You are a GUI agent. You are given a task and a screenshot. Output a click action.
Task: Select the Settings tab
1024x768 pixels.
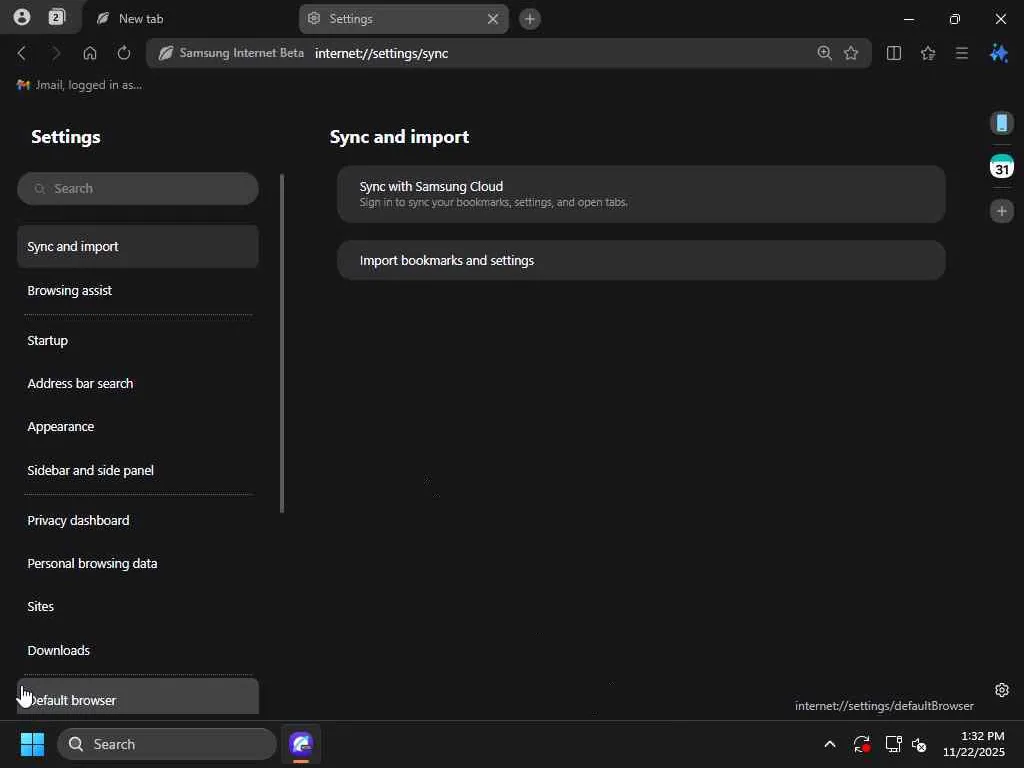click(x=404, y=19)
